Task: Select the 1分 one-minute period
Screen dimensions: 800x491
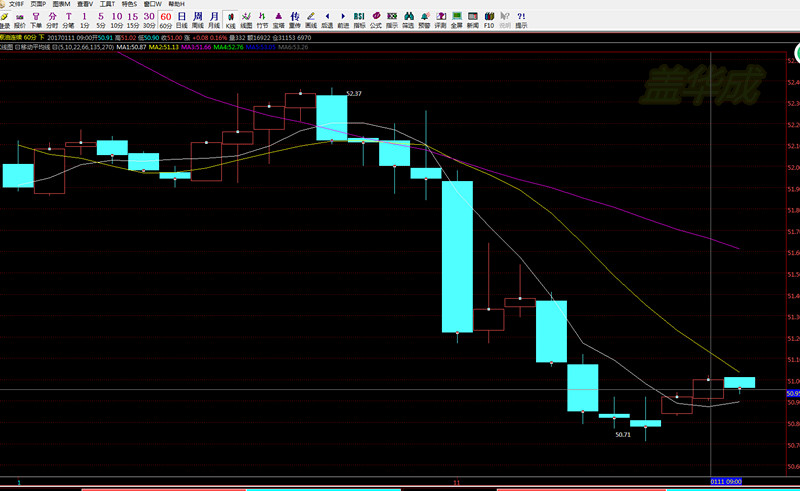Action: click(85, 20)
